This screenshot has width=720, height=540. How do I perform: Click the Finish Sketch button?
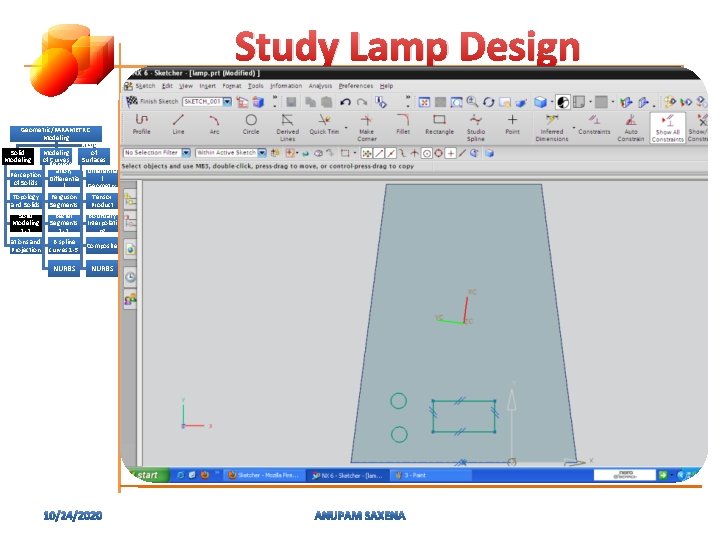152,101
